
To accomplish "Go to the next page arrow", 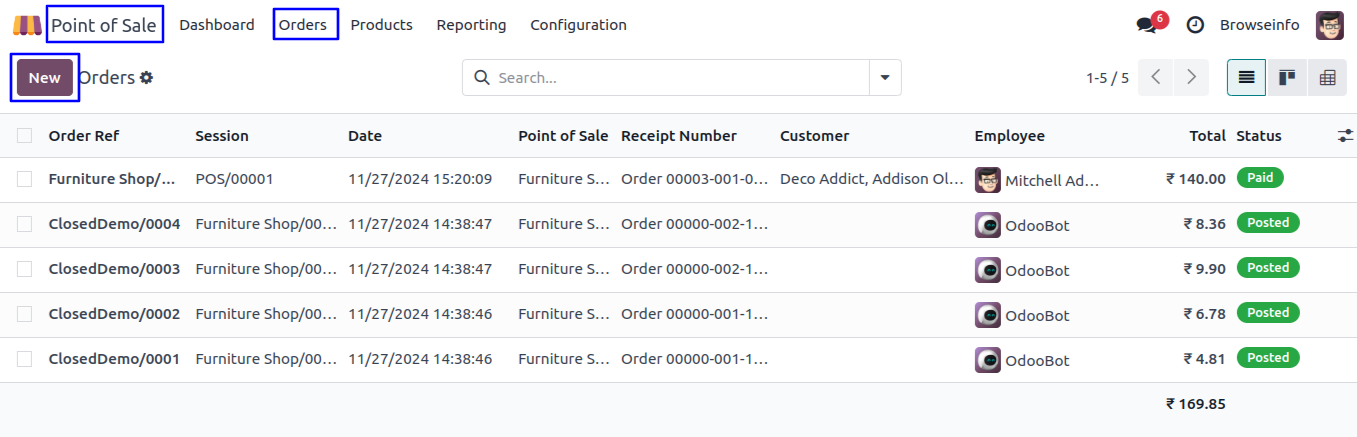I will (1190, 77).
